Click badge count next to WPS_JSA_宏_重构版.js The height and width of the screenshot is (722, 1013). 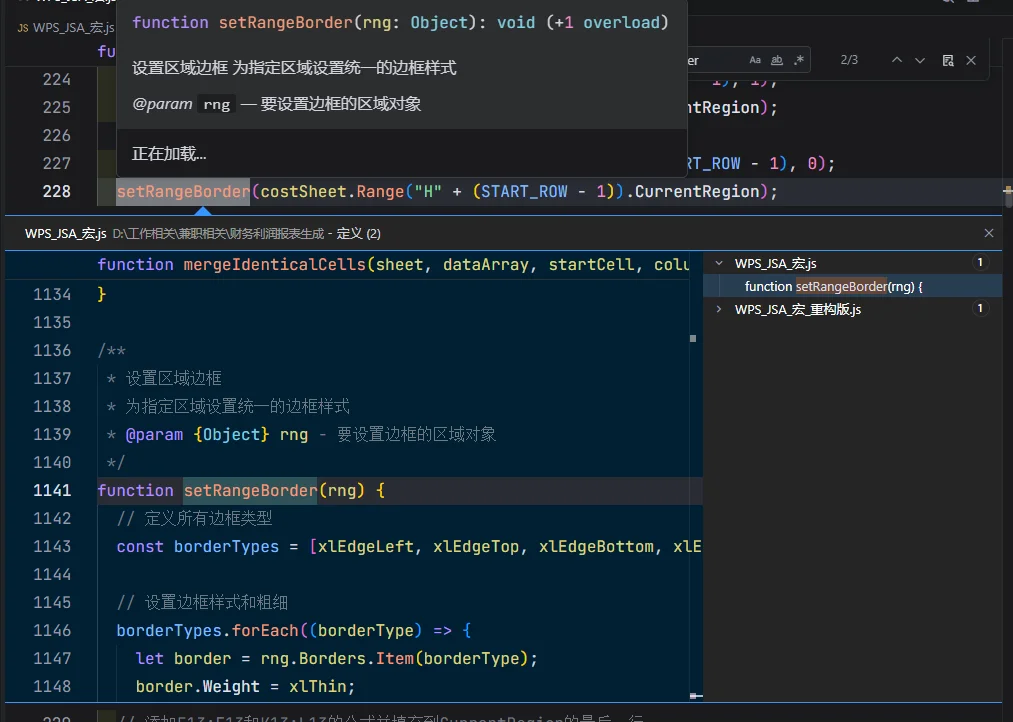tap(980, 309)
